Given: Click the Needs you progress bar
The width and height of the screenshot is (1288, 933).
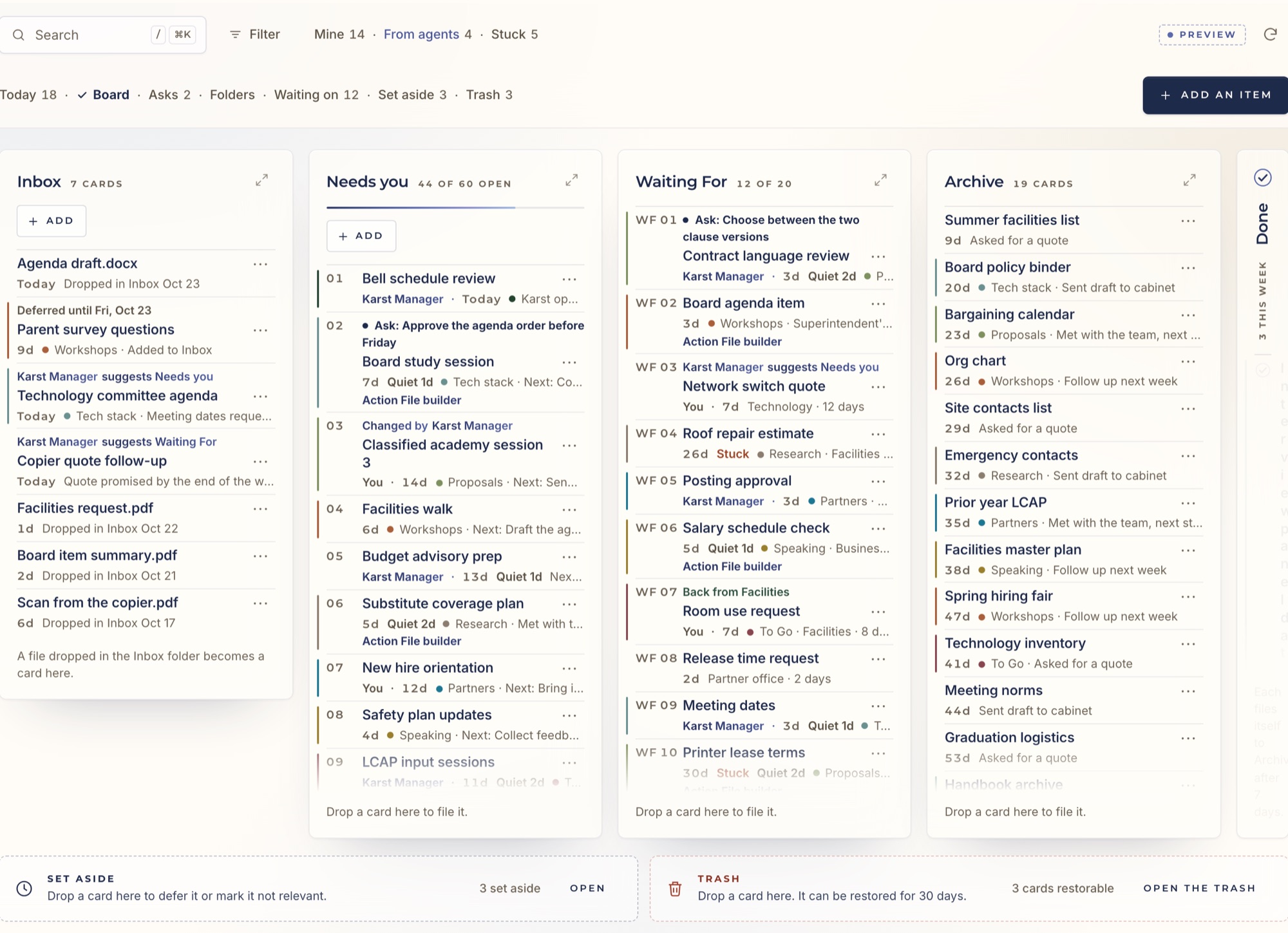Looking at the screenshot, I should 455,207.
